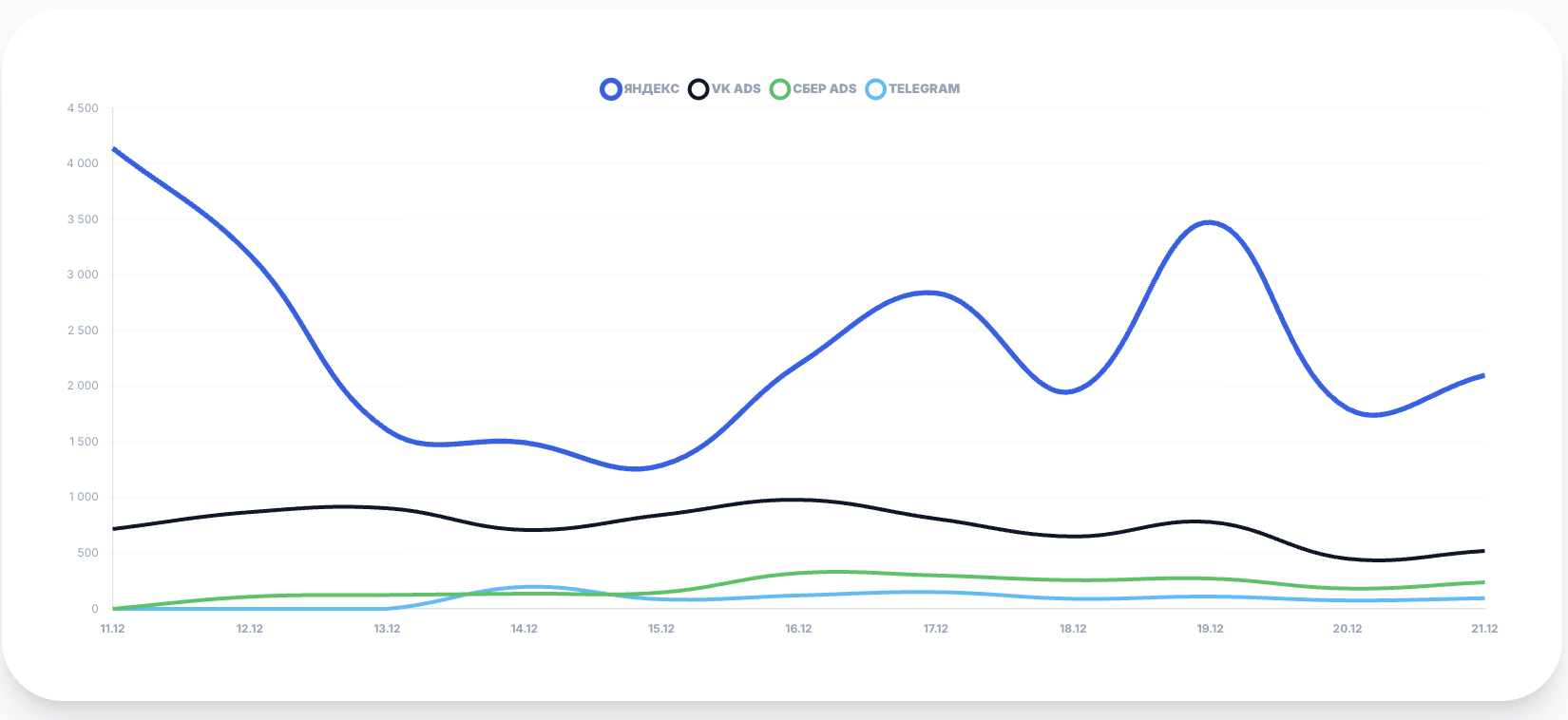1568x720 pixels.
Task: Click the Яндекс legend circle marker
Action: click(611, 89)
